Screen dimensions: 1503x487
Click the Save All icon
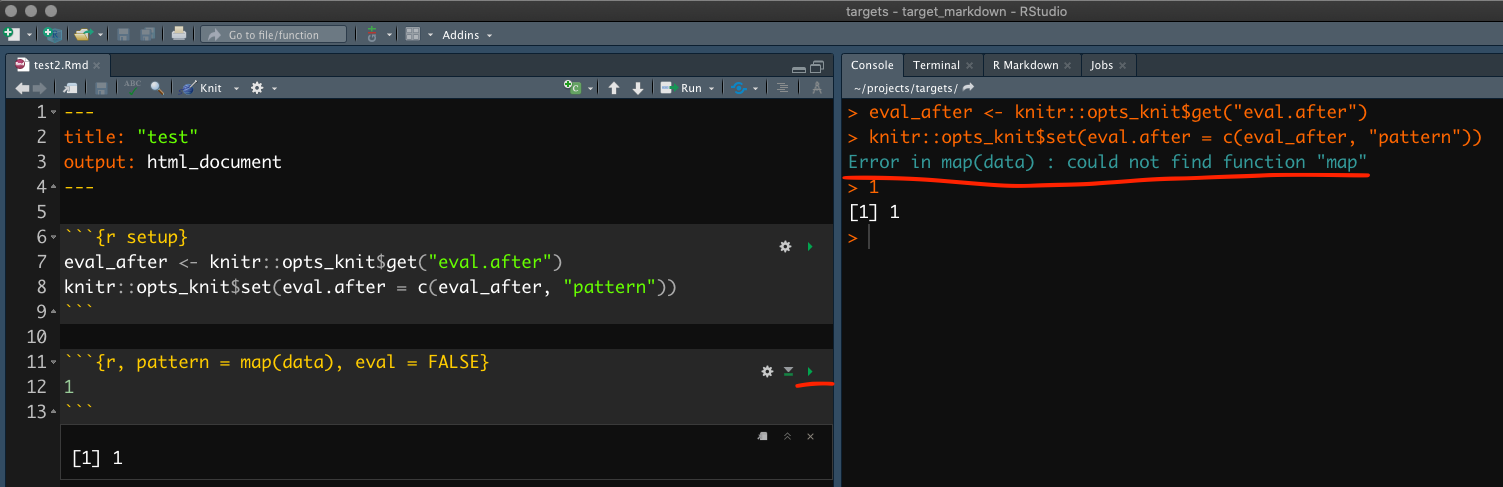[x=147, y=34]
